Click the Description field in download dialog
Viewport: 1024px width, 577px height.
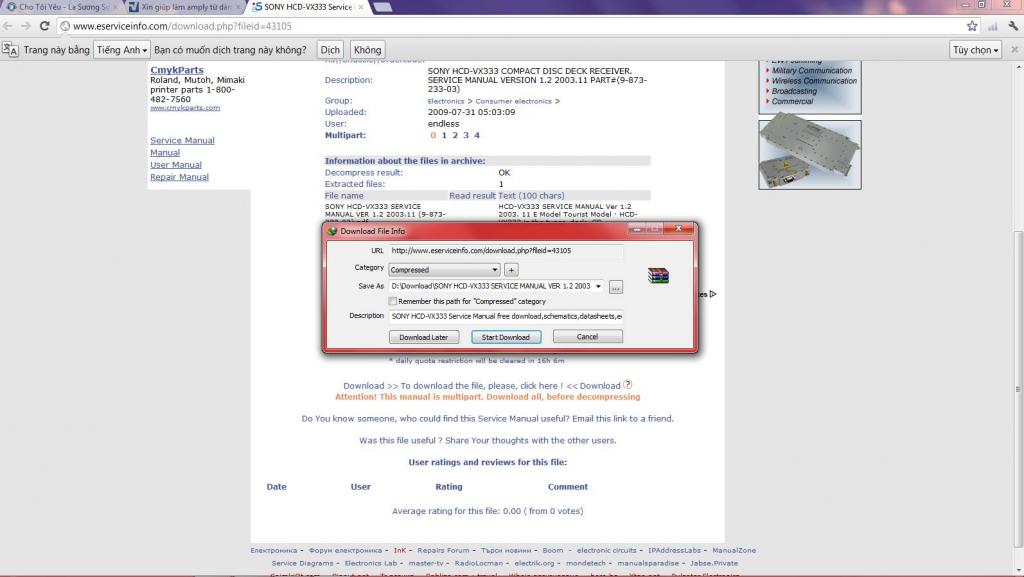pyautogui.click(x=506, y=316)
